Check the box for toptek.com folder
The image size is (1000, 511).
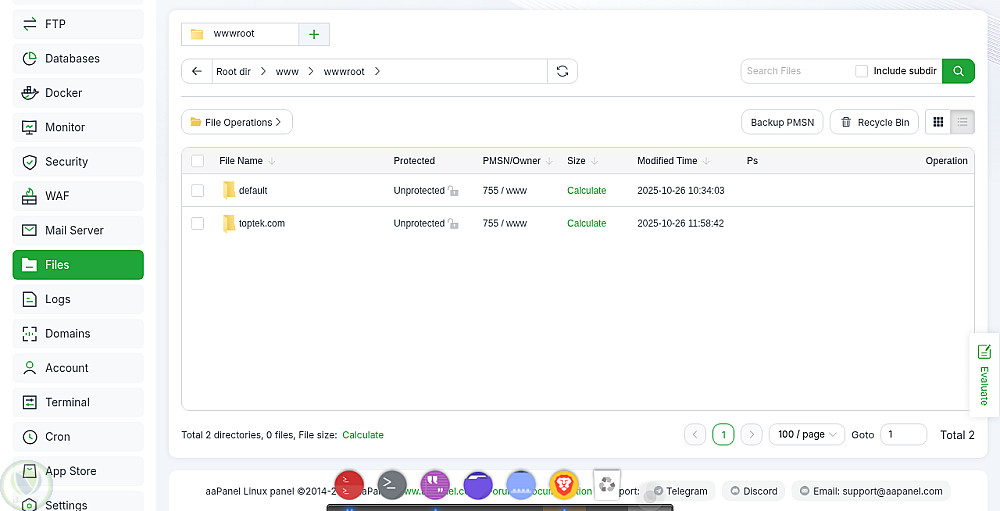pos(198,223)
